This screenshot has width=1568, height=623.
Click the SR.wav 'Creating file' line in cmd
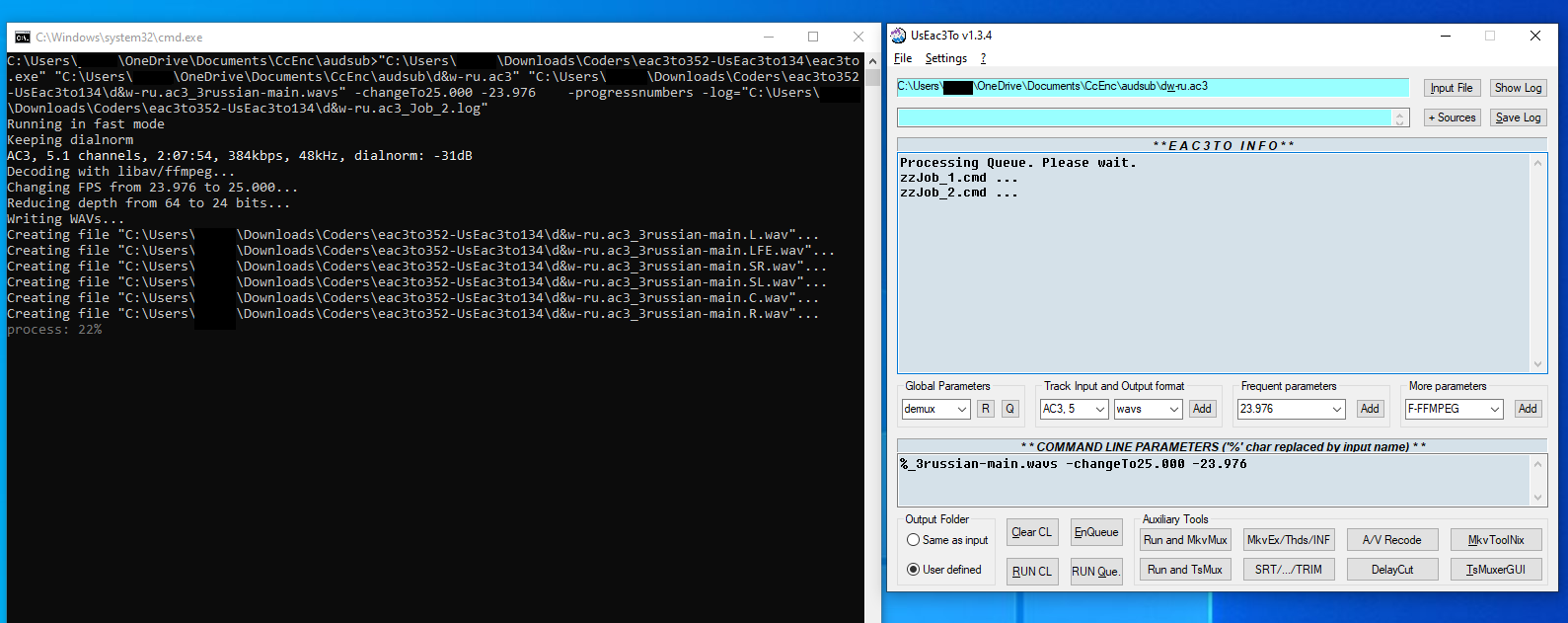pos(417,267)
